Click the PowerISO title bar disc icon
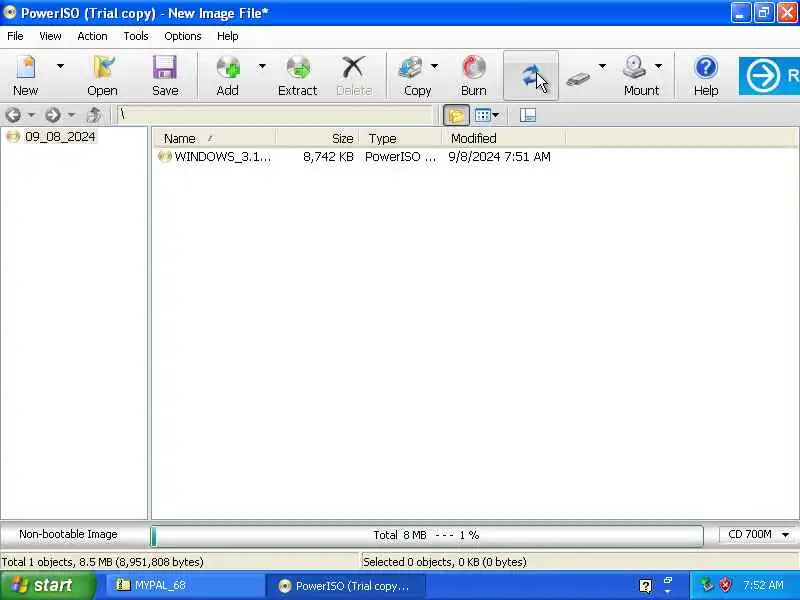800x600 pixels. pos(9,12)
